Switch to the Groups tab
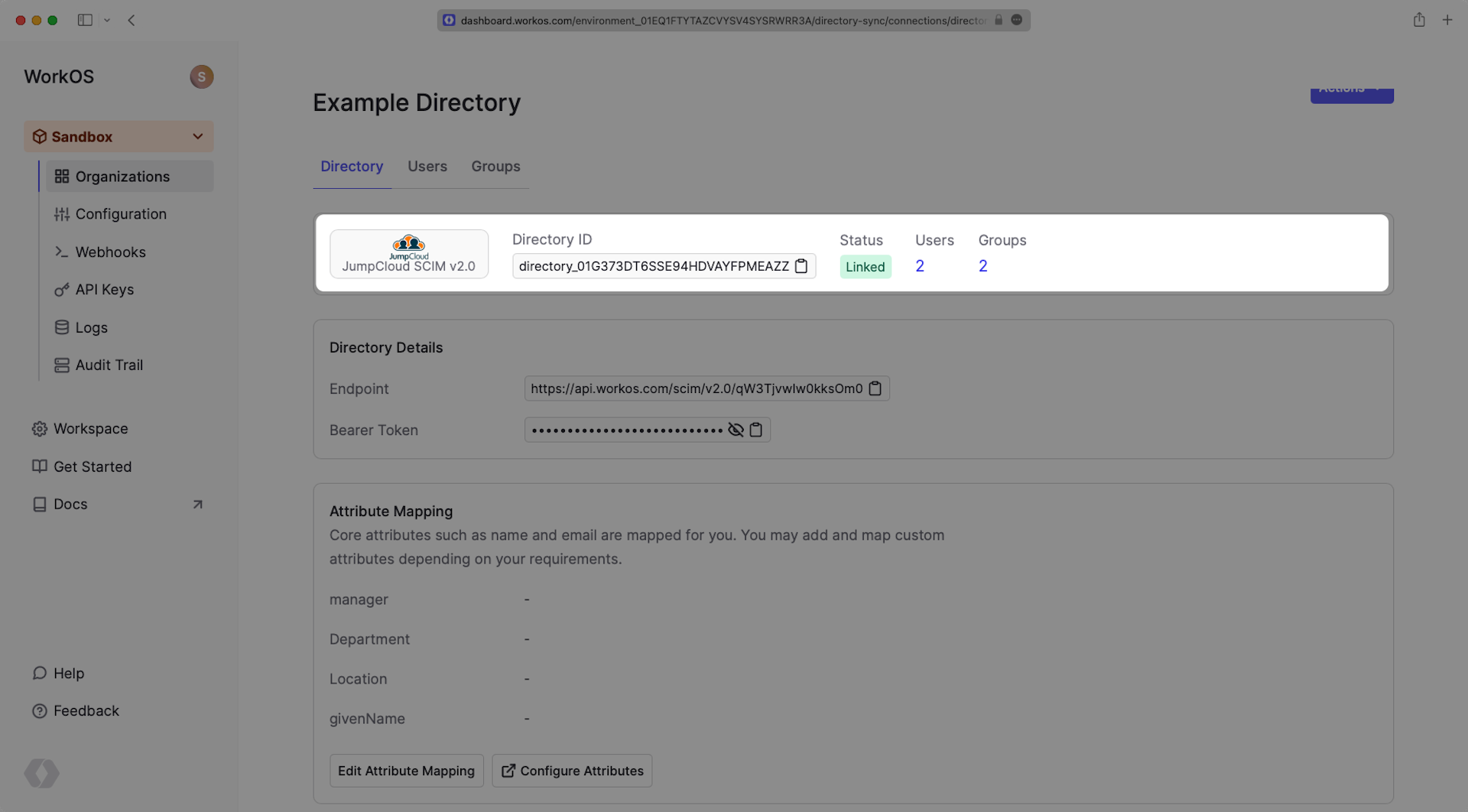 (x=495, y=167)
